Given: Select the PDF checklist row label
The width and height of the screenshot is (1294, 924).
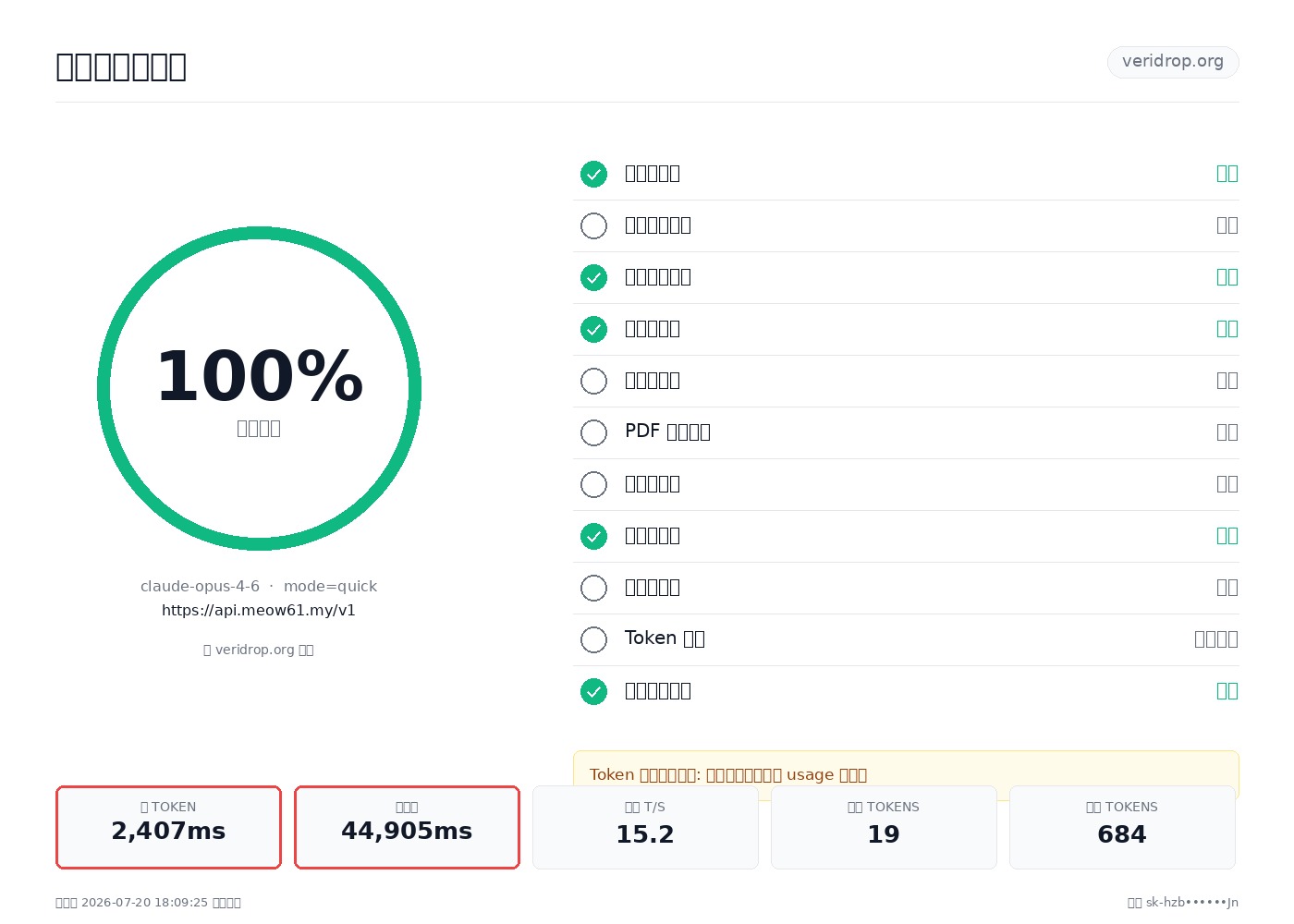Looking at the screenshot, I should [x=667, y=432].
